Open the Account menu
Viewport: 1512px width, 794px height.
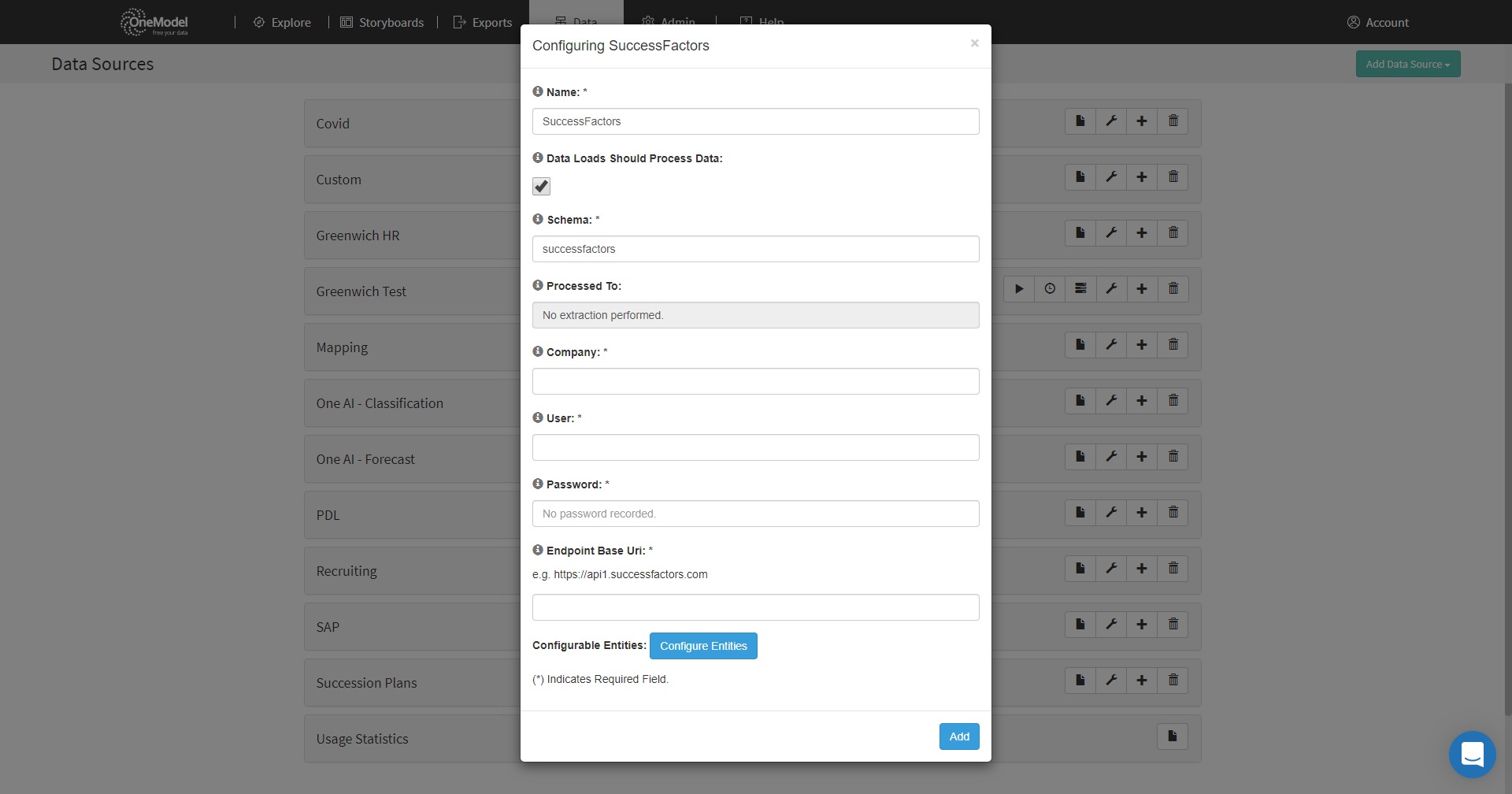click(1378, 23)
